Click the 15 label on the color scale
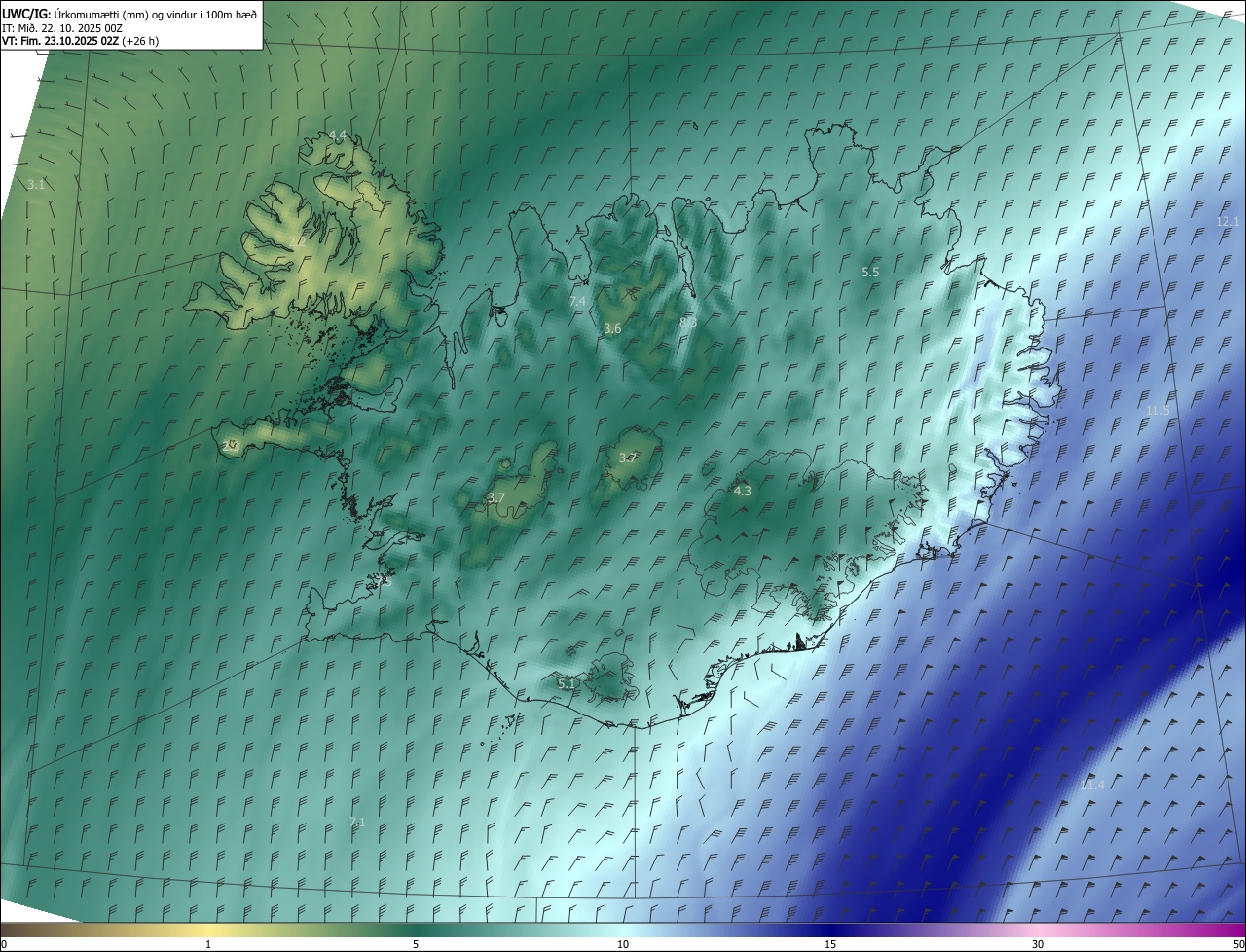The width and height of the screenshot is (1246, 952). pyautogui.click(x=830, y=944)
